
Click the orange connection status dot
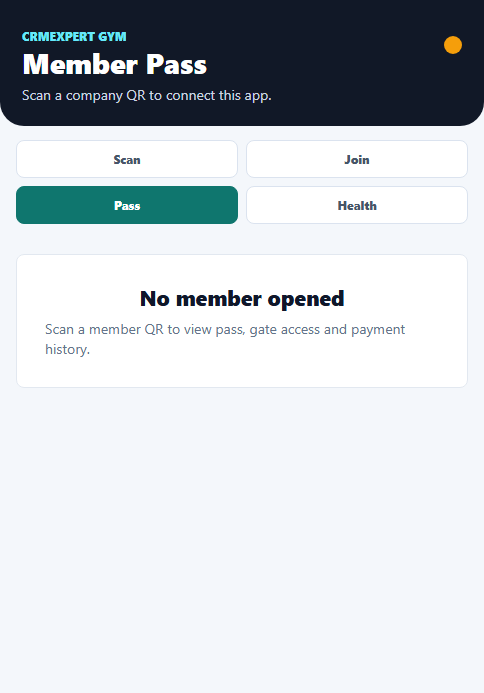point(453,45)
